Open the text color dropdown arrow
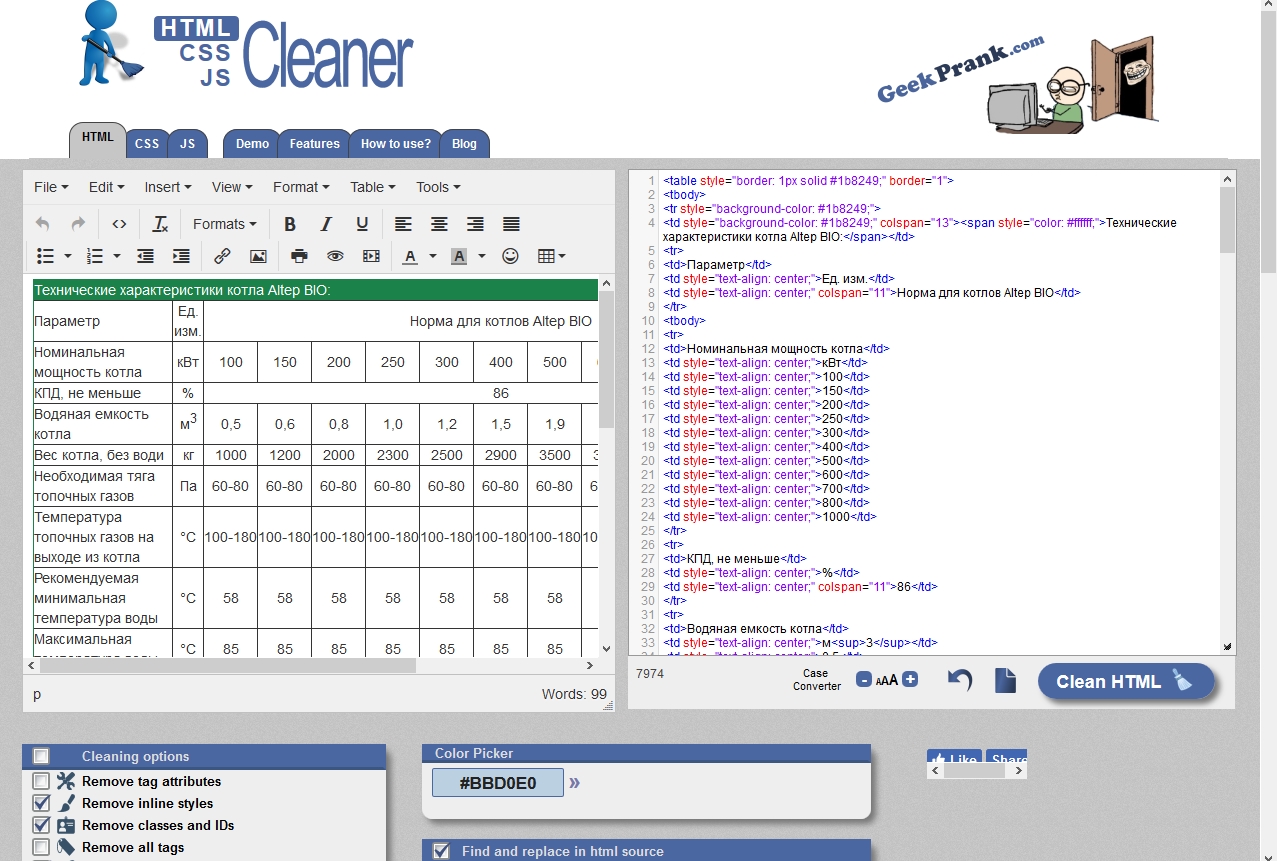1277x861 pixels. pyautogui.click(x=433, y=256)
